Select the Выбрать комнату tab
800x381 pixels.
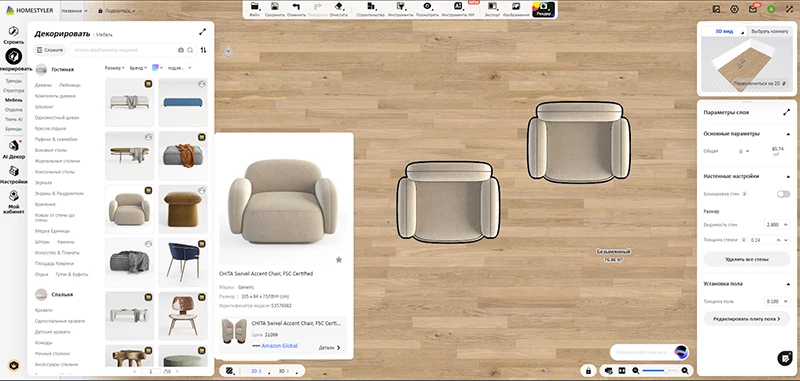tap(769, 31)
